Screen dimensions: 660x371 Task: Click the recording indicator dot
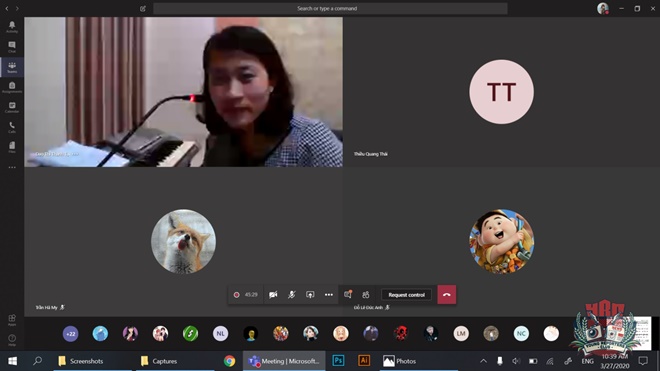(237, 295)
